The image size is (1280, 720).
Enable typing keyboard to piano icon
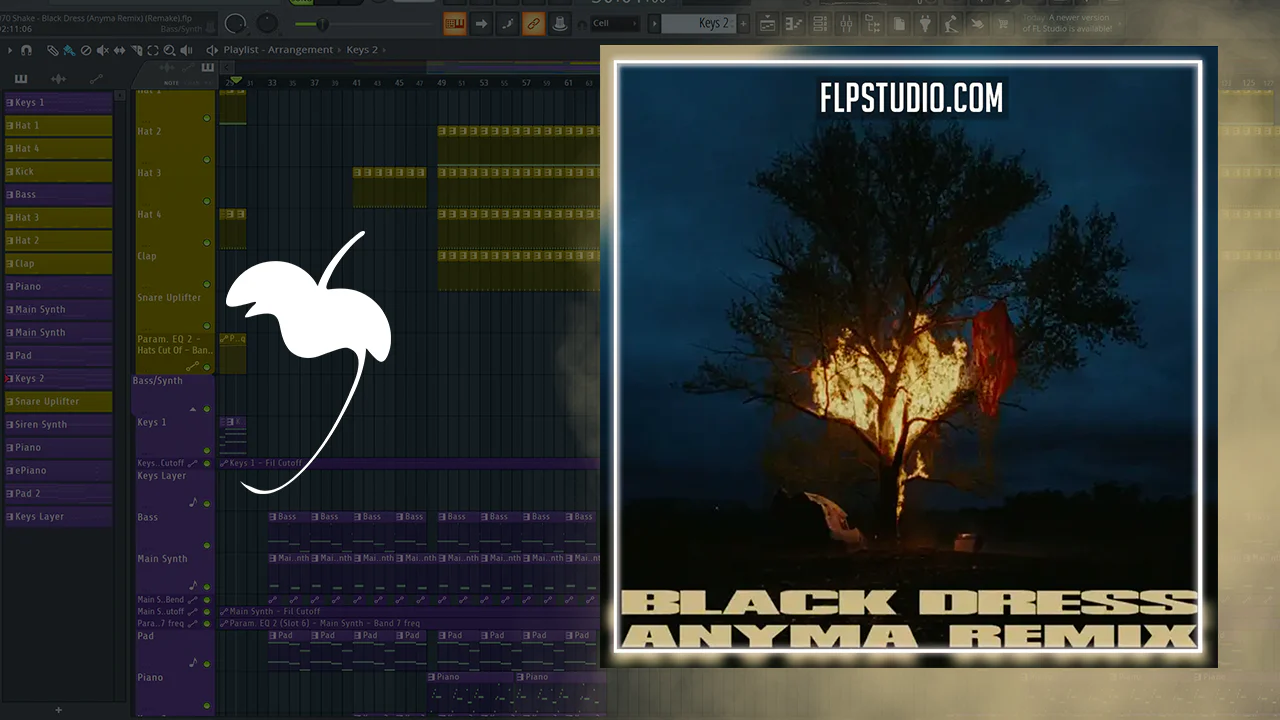pos(455,23)
